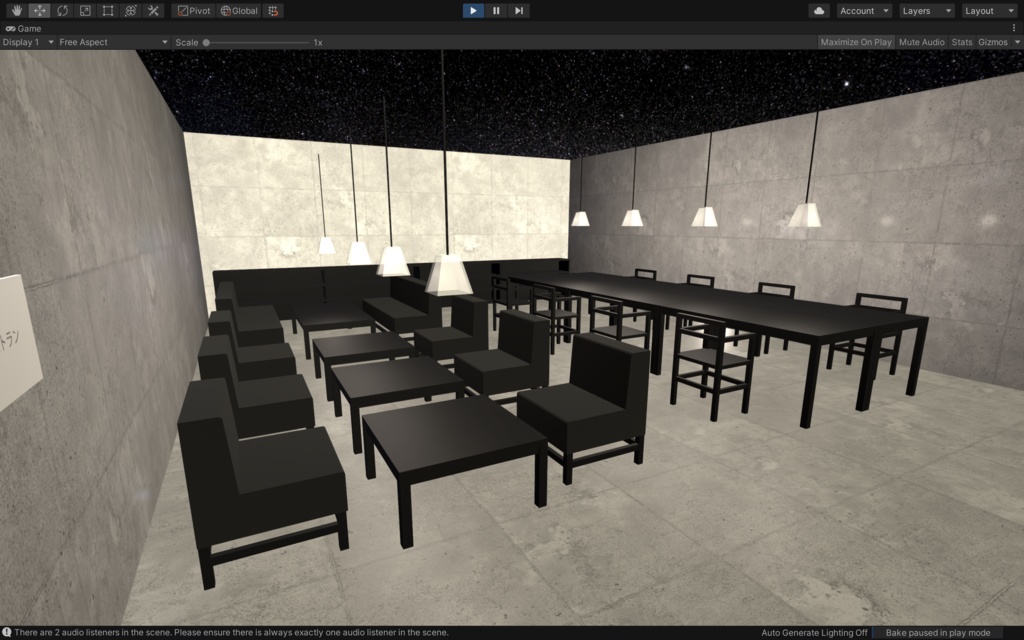Show Stats overlay in Game view

(x=963, y=42)
